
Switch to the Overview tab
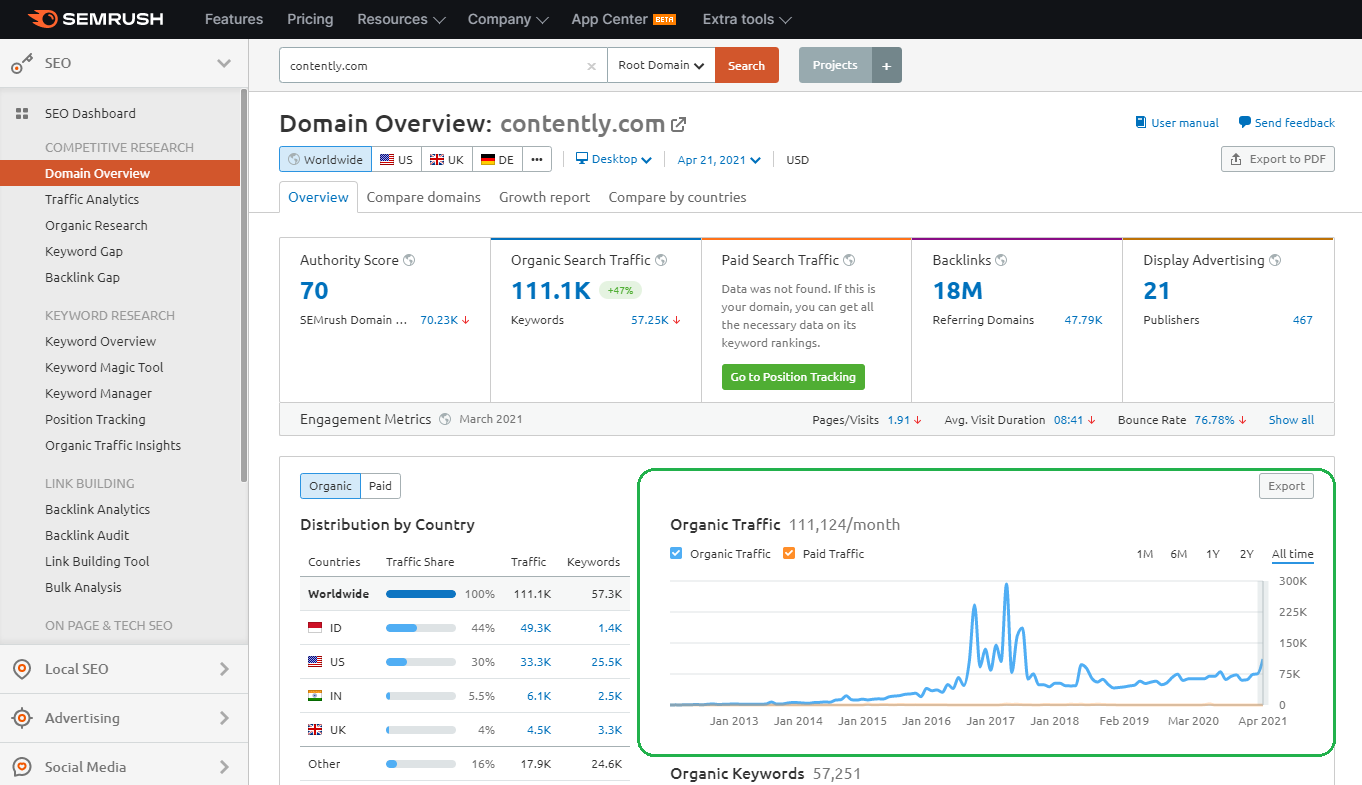tap(318, 197)
